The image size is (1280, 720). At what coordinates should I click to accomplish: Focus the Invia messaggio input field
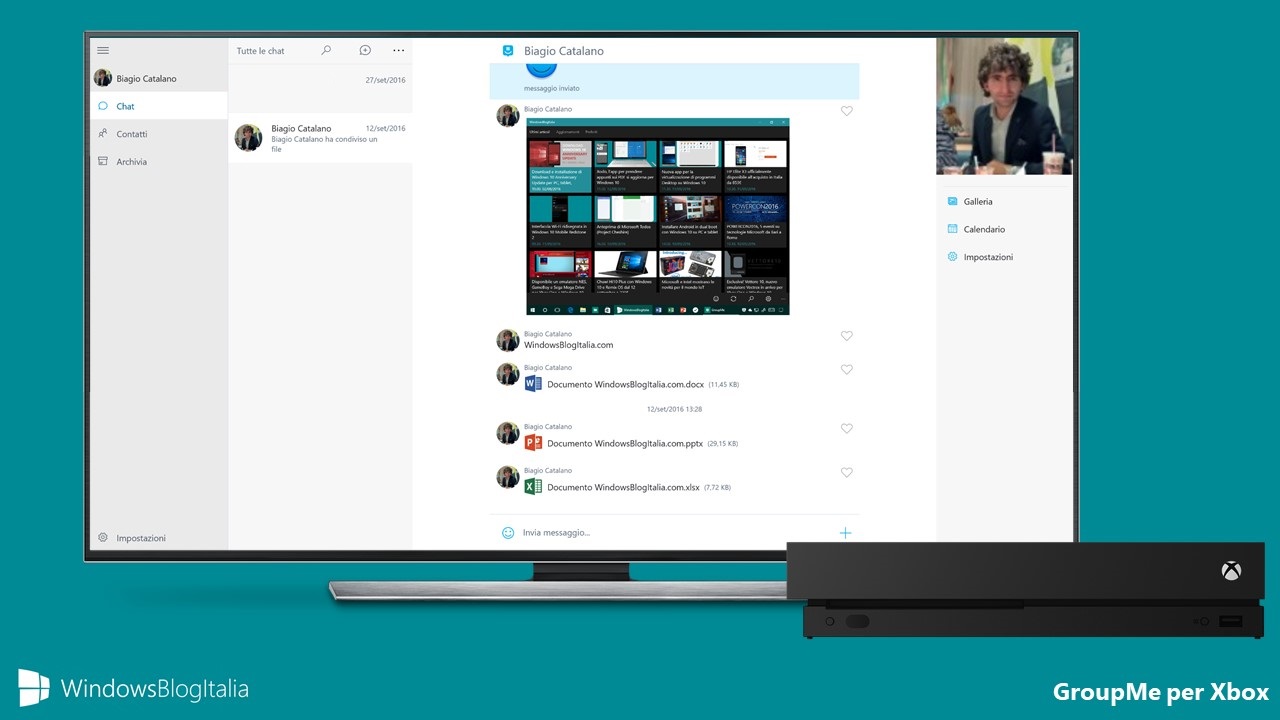click(675, 533)
